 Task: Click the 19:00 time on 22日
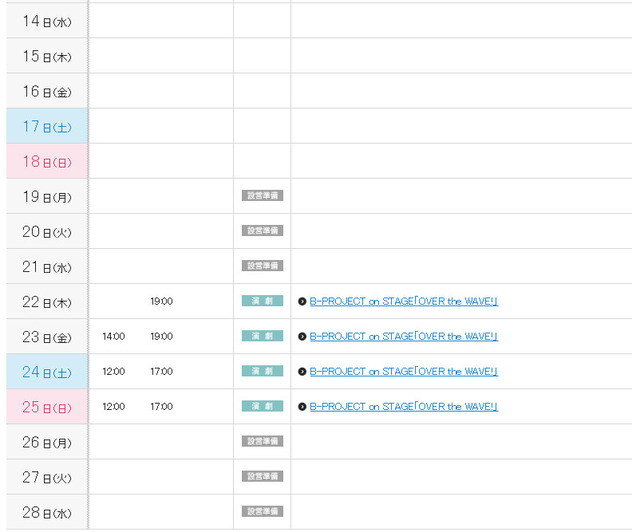point(162,301)
